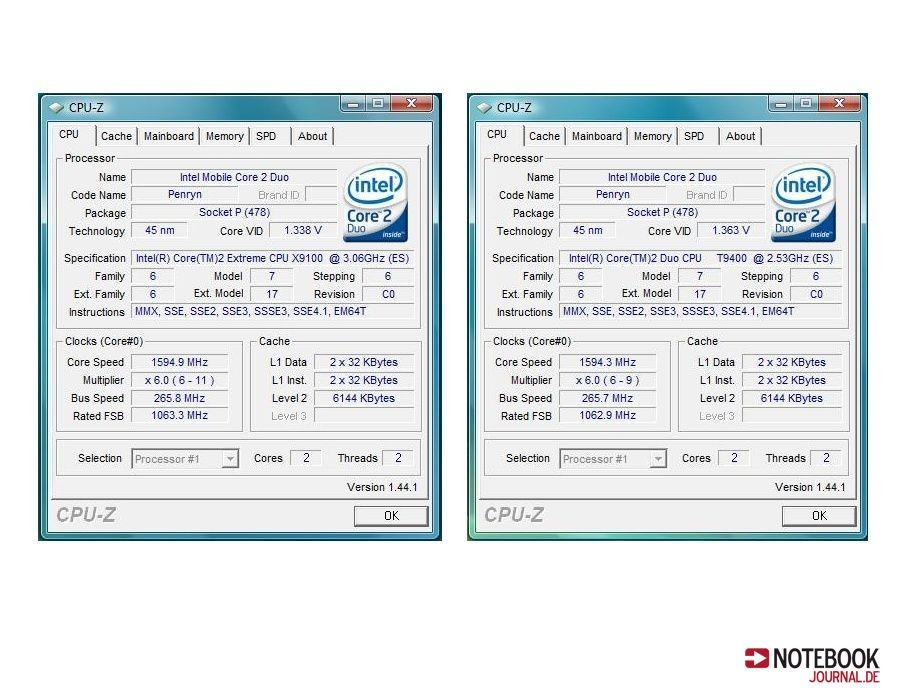Select the CPU tab in left CPU-Z window

click(x=69, y=134)
